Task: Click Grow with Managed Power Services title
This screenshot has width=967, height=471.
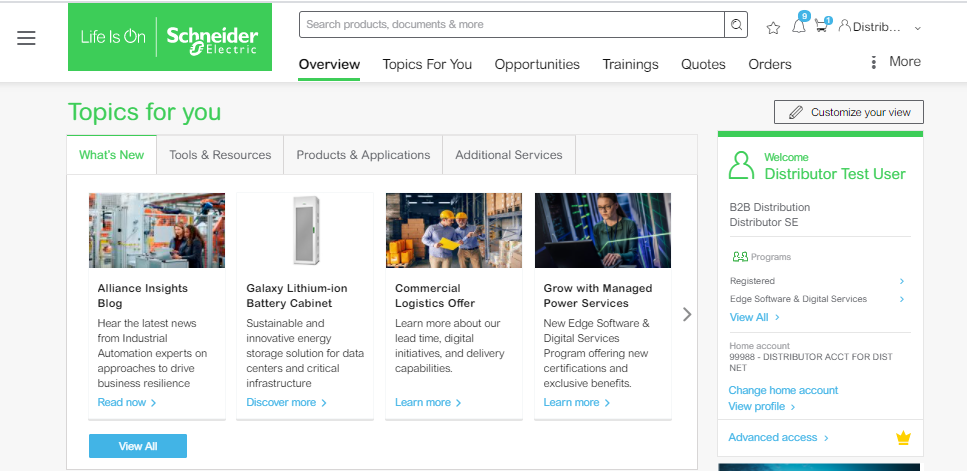Action: pyautogui.click(x=598, y=296)
